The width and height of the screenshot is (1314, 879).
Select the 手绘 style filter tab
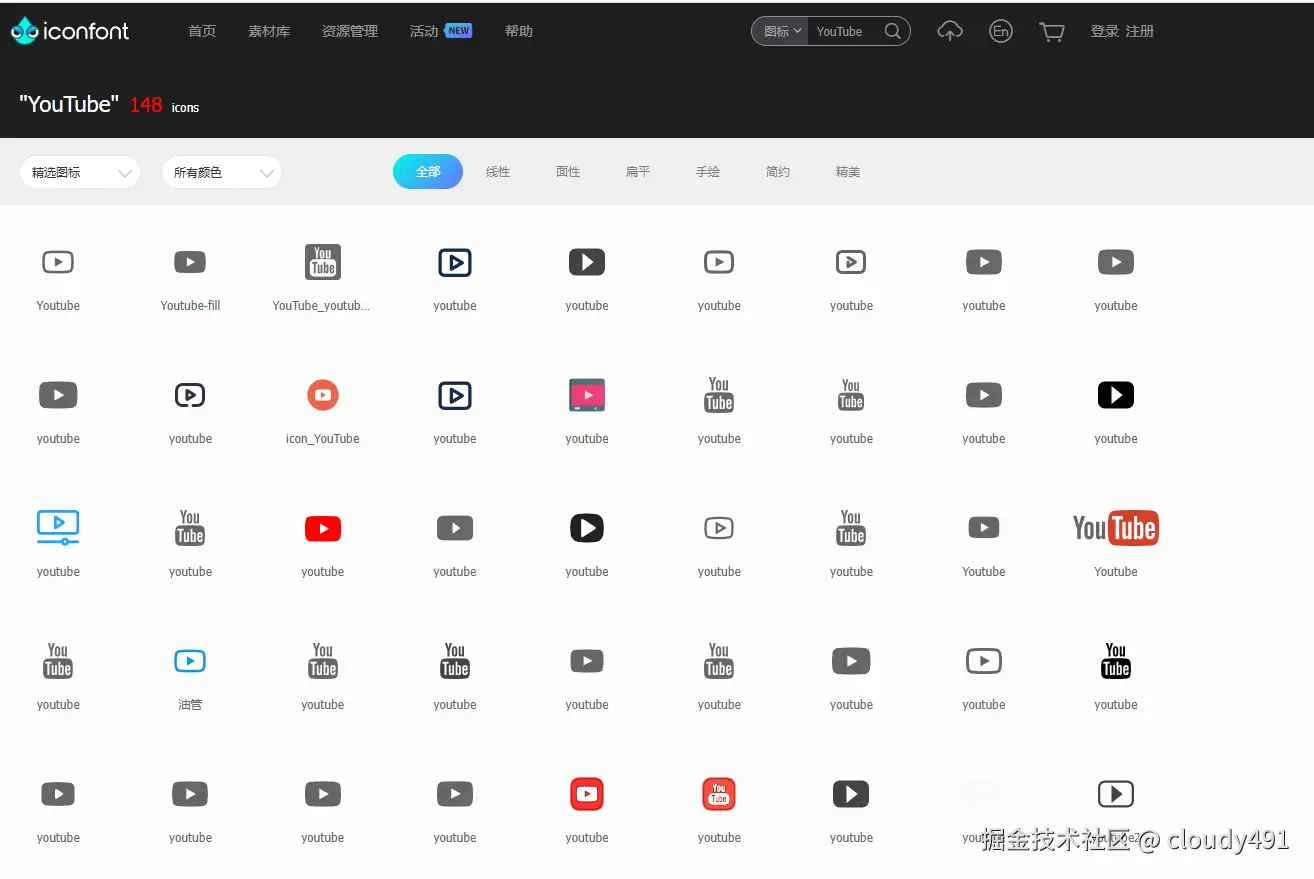(707, 171)
